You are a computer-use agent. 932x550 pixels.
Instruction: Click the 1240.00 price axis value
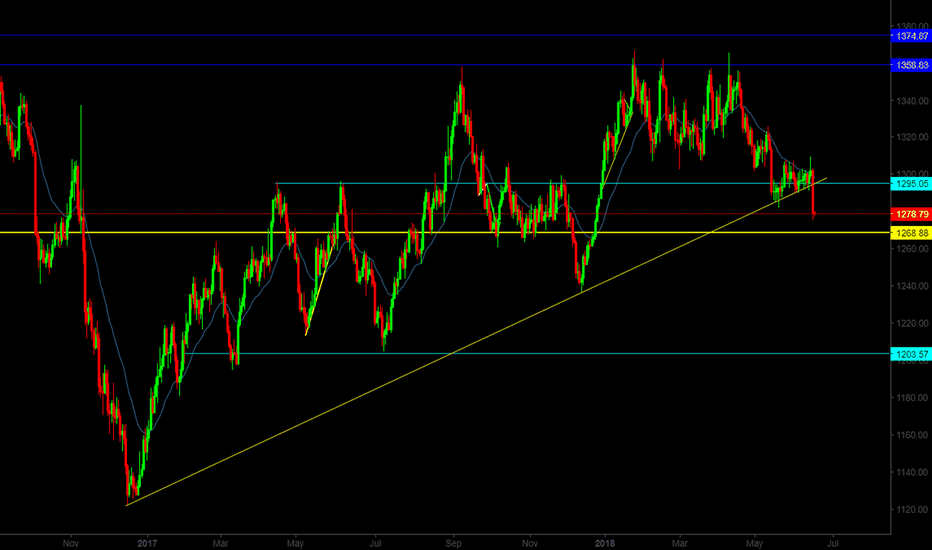[x=912, y=286]
